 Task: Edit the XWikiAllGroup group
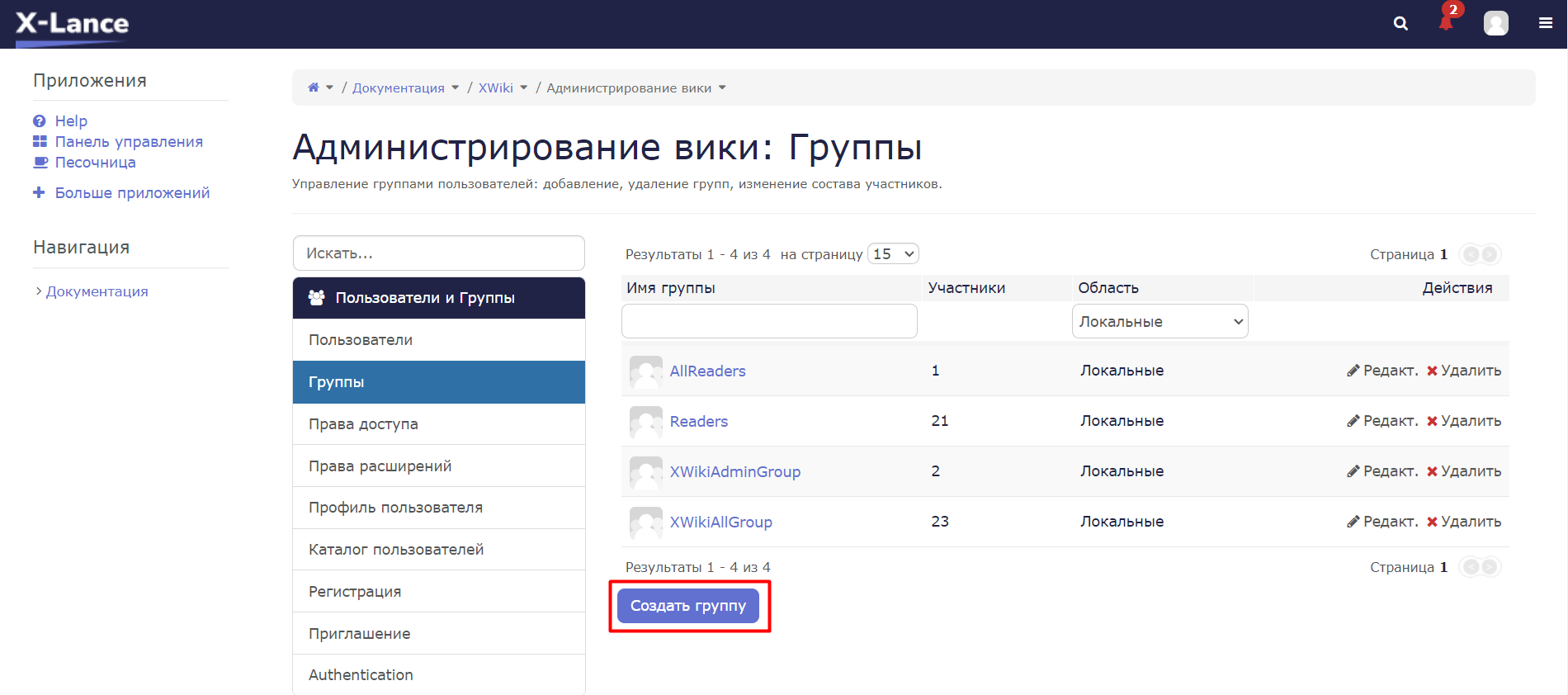[1382, 522]
